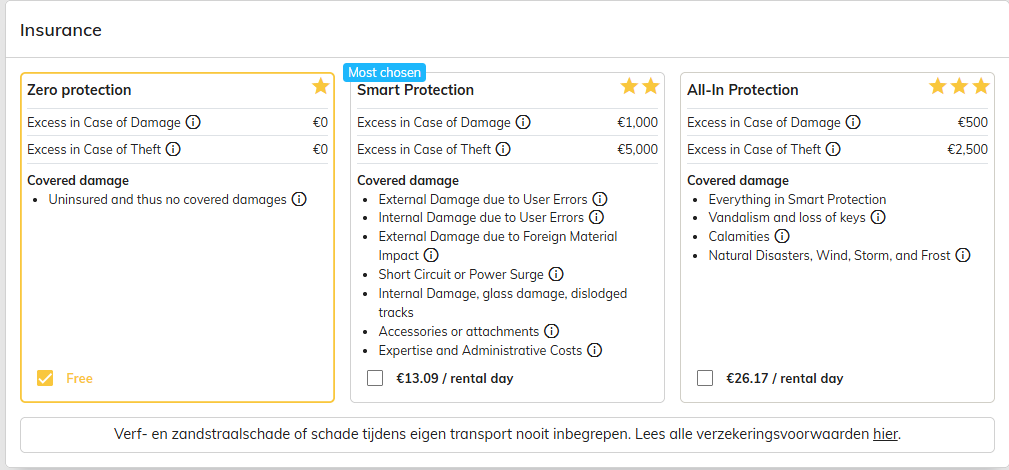Show info for External Damage due to User Errors

(600, 199)
